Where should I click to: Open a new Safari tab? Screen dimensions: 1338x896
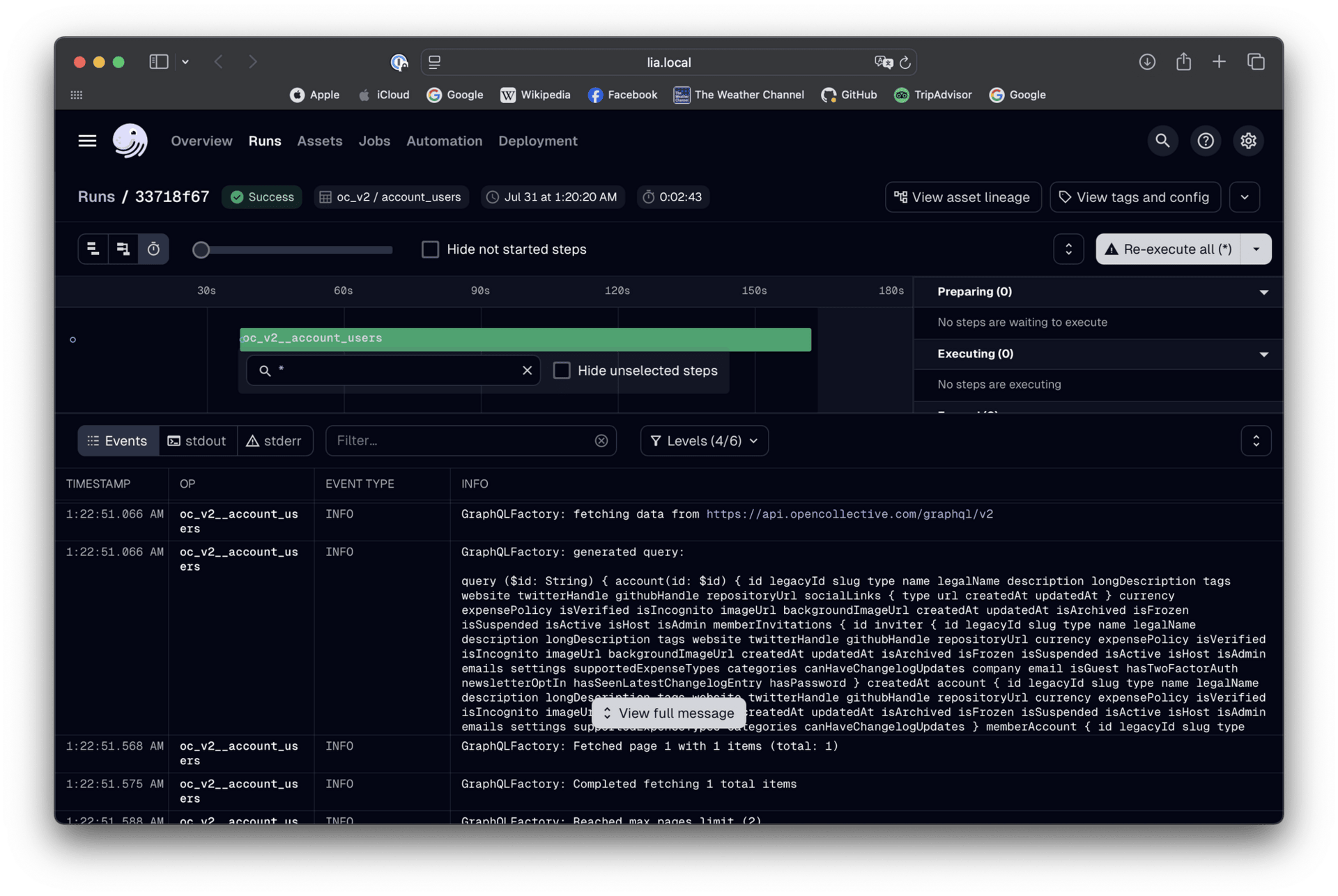(1219, 62)
